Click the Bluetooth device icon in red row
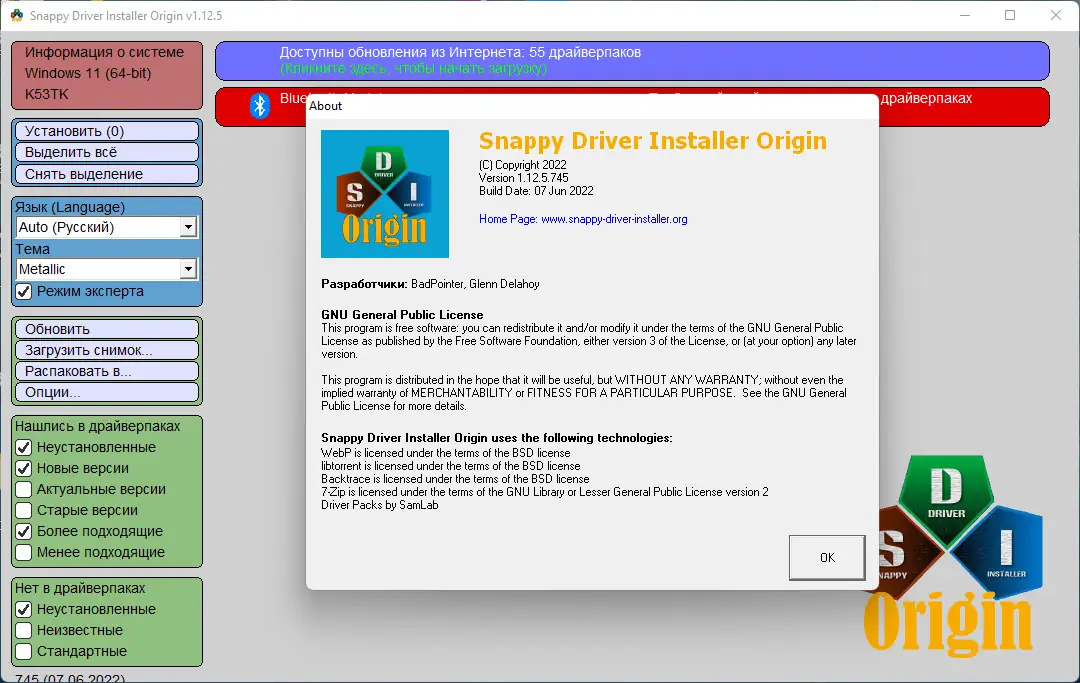Image resolution: width=1080 pixels, height=683 pixels. click(x=260, y=106)
